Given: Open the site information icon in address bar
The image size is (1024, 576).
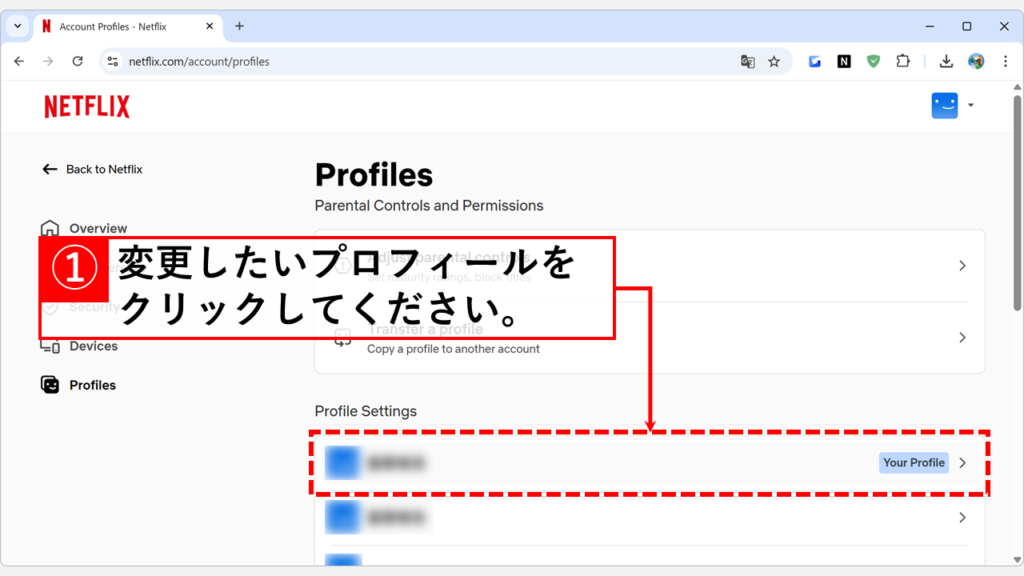Looking at the screenshot, I should coord(112,61).
